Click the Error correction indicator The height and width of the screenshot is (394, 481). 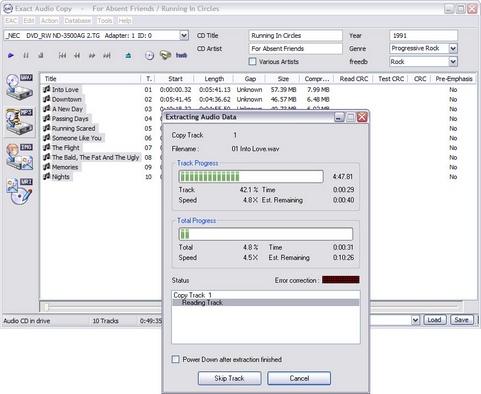point(341,280)
